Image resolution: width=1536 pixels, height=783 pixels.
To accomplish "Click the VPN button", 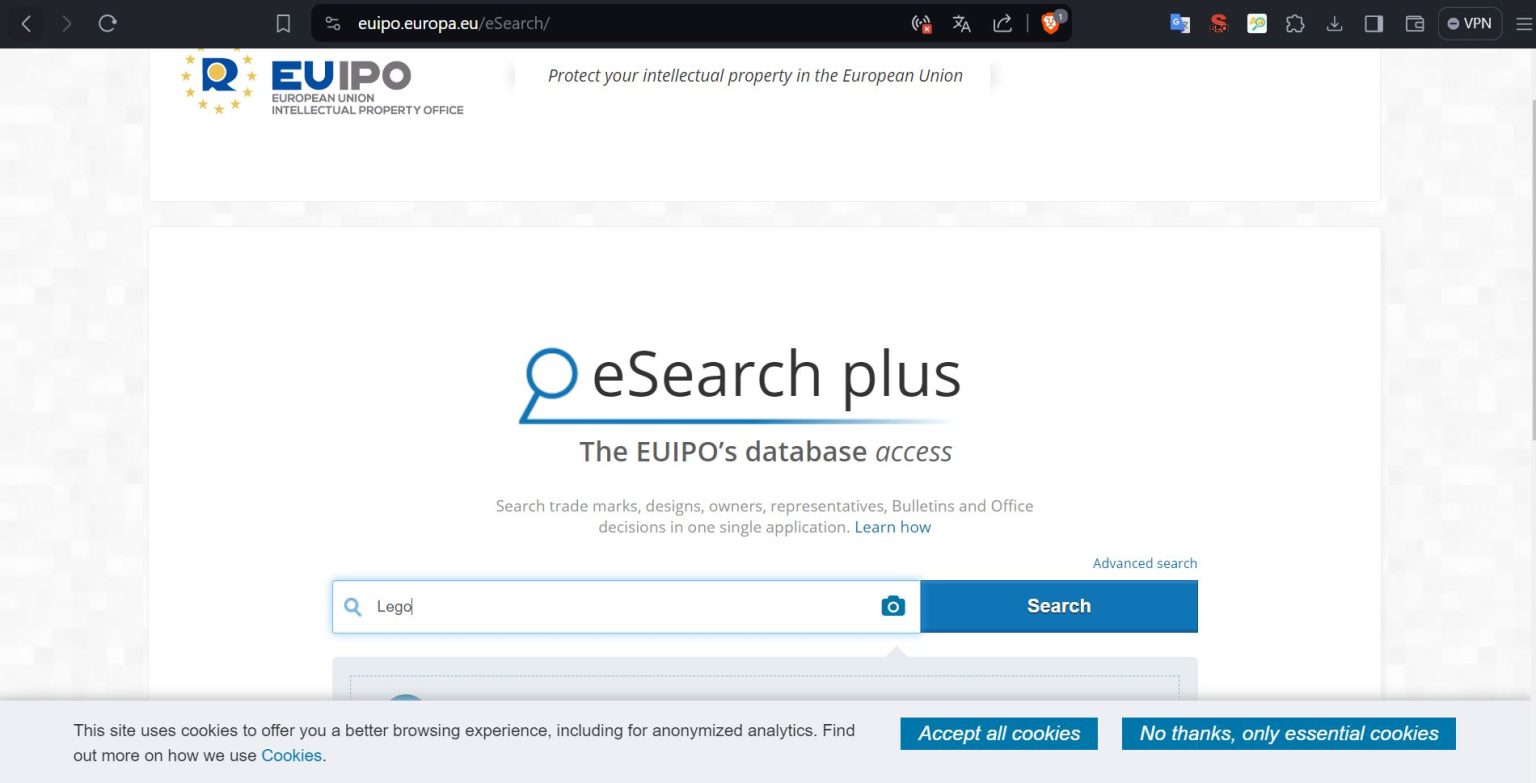I will point(1470,24).
